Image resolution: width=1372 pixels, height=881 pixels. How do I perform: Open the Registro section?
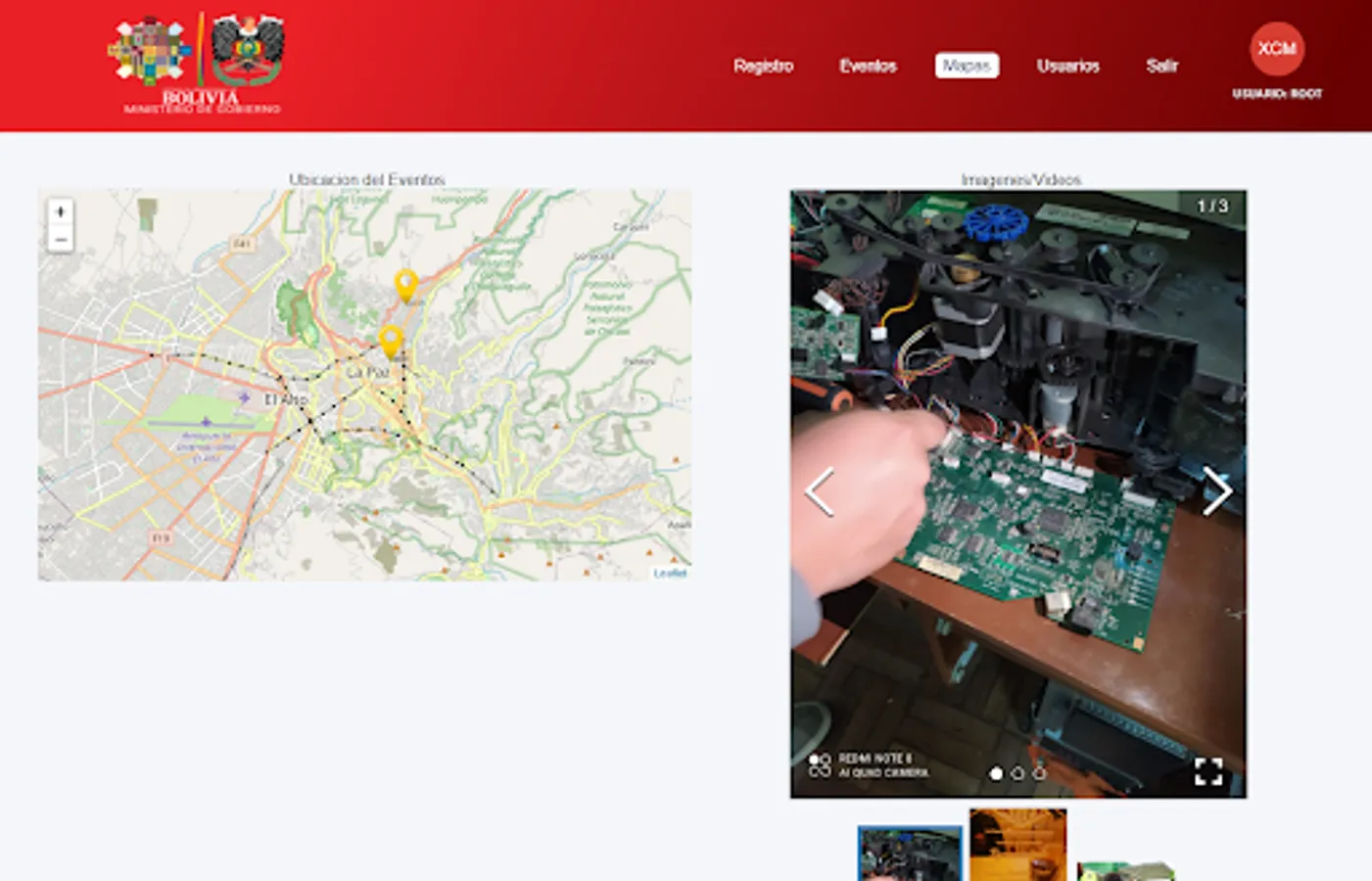coord(763,66)
